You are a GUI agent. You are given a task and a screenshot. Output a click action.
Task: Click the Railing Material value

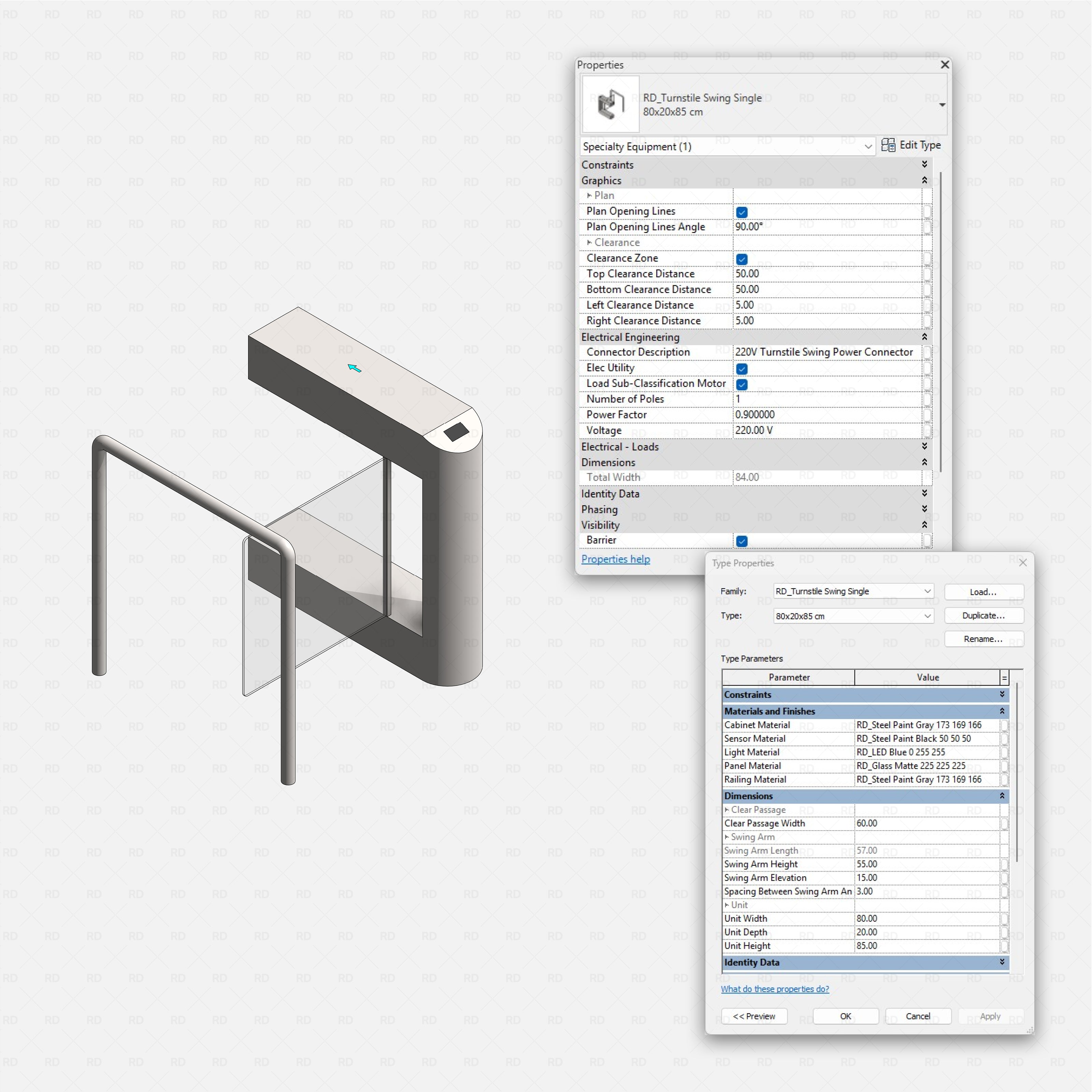point(928,779)
